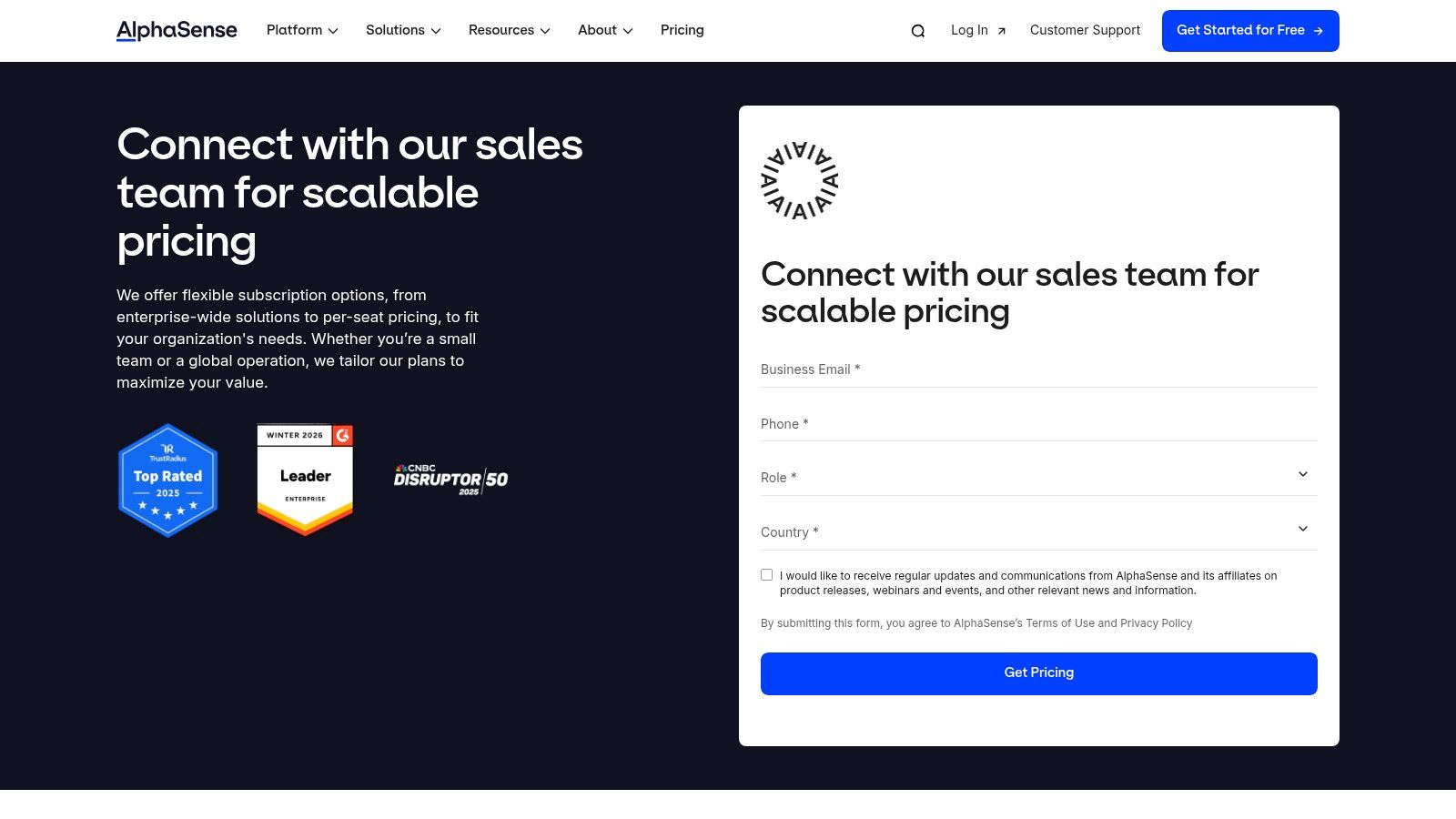Click the Role chevron indicator
Viewport: 1456px width, 819px height.
(x=1302, y=473)
